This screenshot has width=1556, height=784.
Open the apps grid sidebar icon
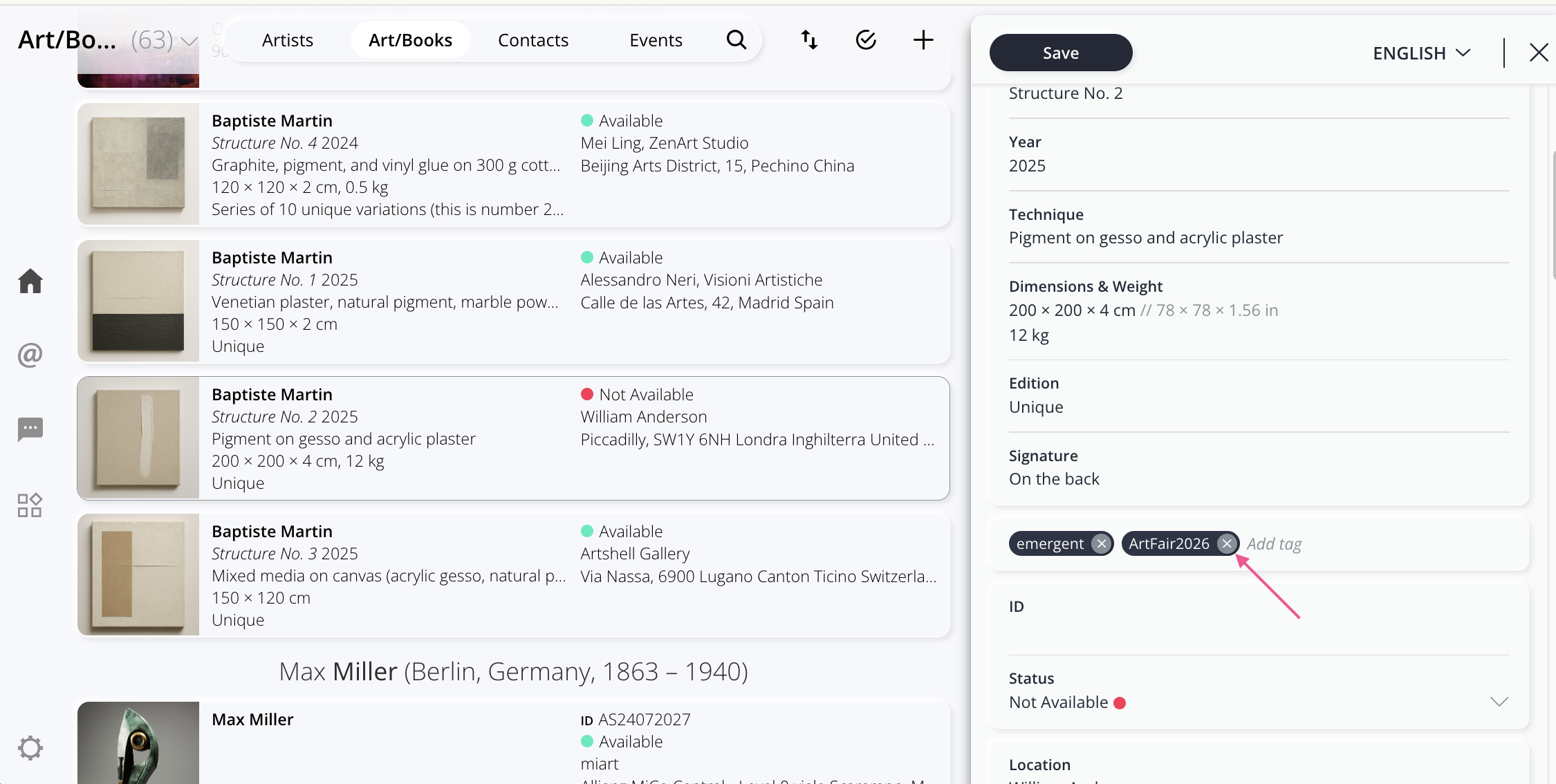pyautogui.click(x=30, y=505)
